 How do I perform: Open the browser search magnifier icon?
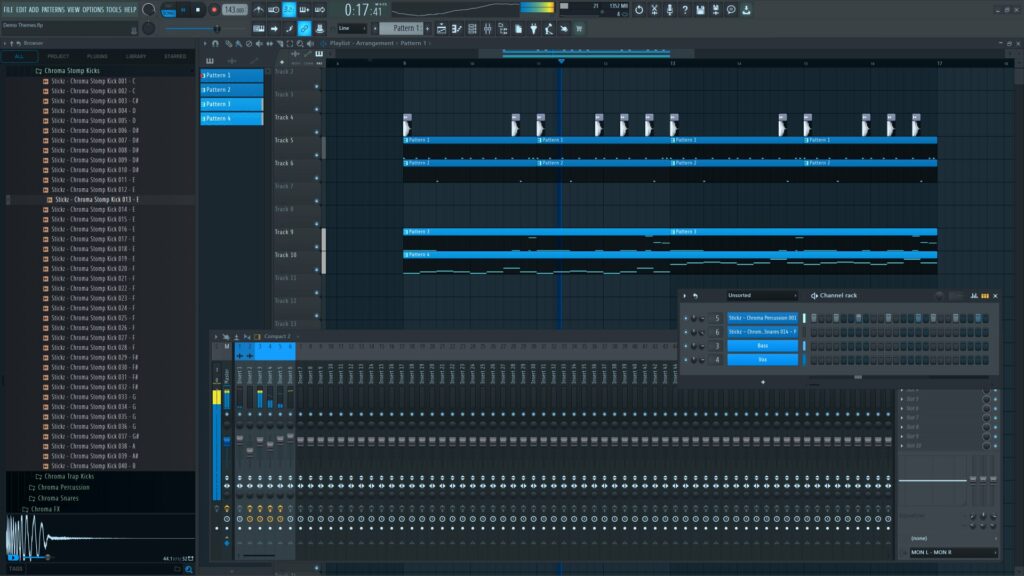(189, 569)
